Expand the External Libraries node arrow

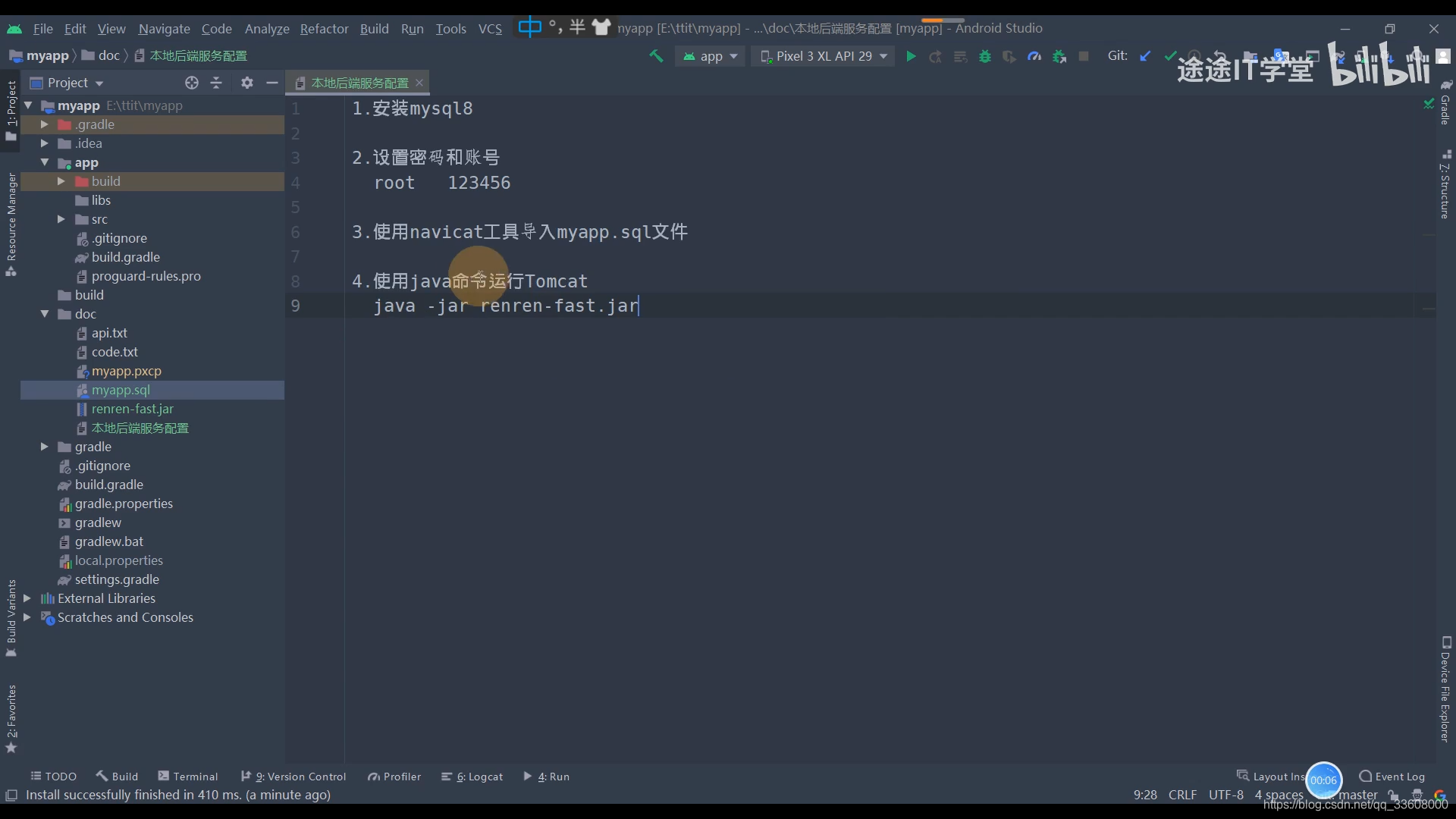click(28, 598)
